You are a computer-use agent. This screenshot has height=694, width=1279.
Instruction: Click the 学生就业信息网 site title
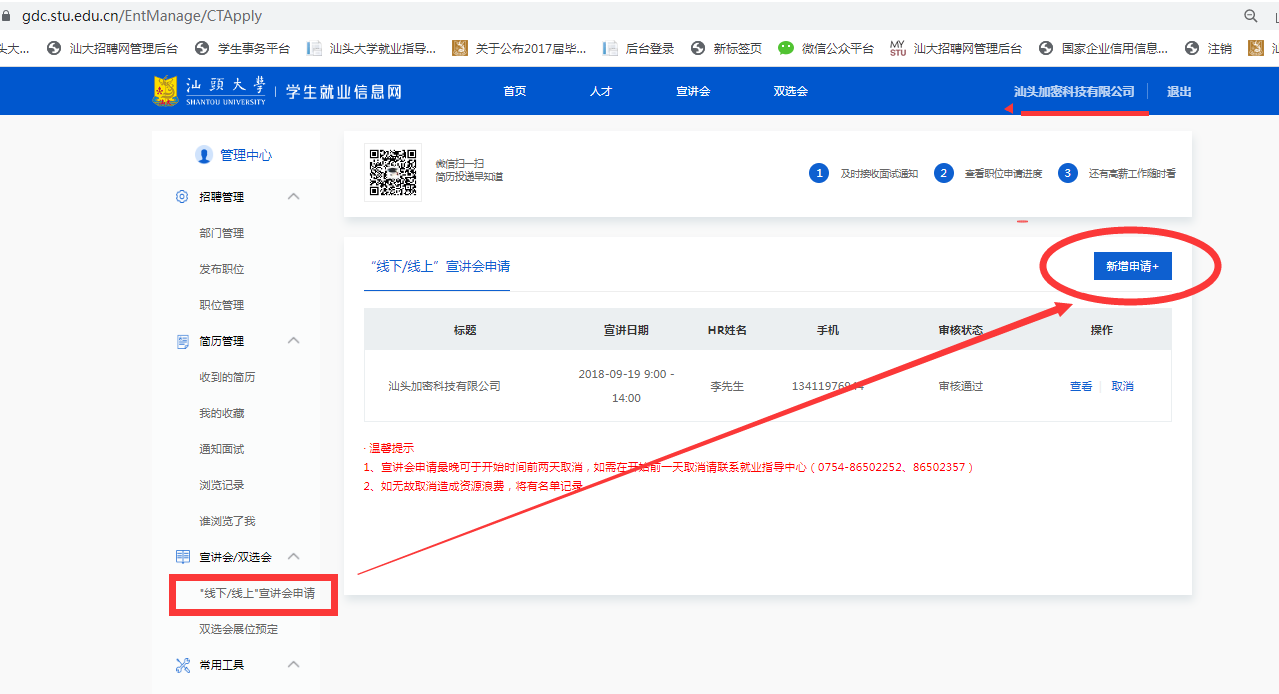[x=344, y=91]
